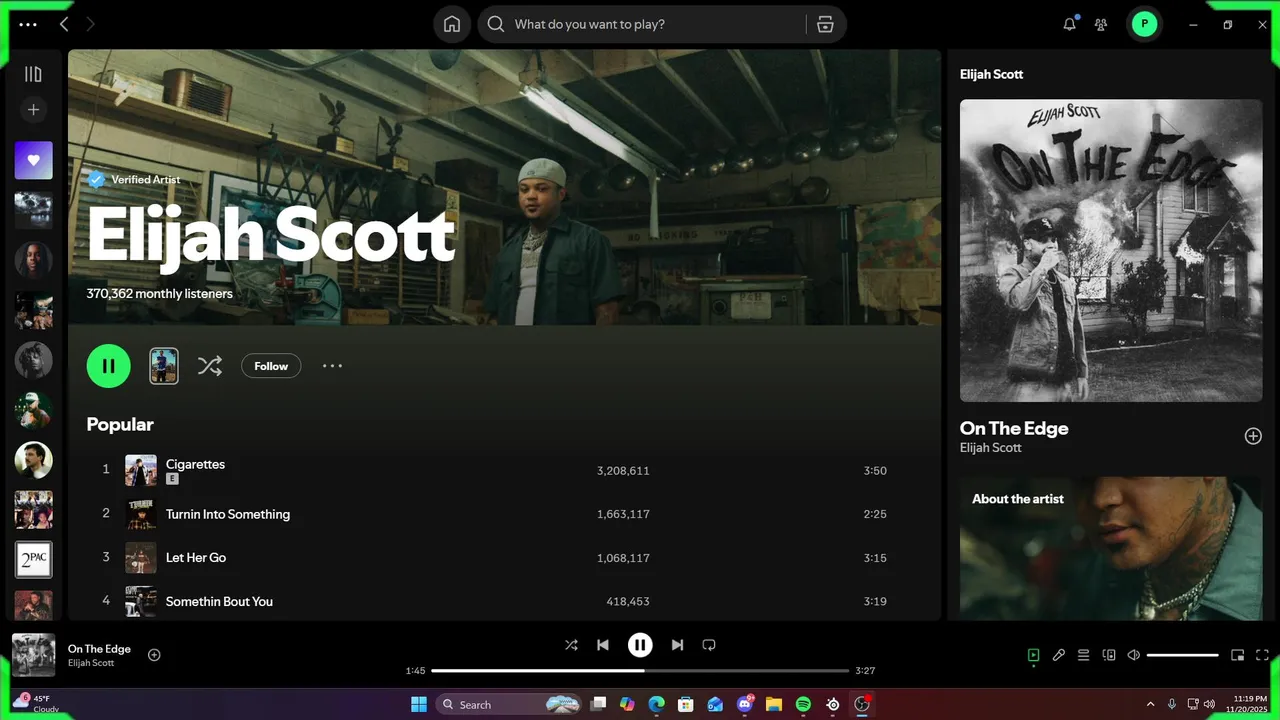Click the Cigarettes album art thumbnail
Viewport: 1280px width, 720px height.
141,471
